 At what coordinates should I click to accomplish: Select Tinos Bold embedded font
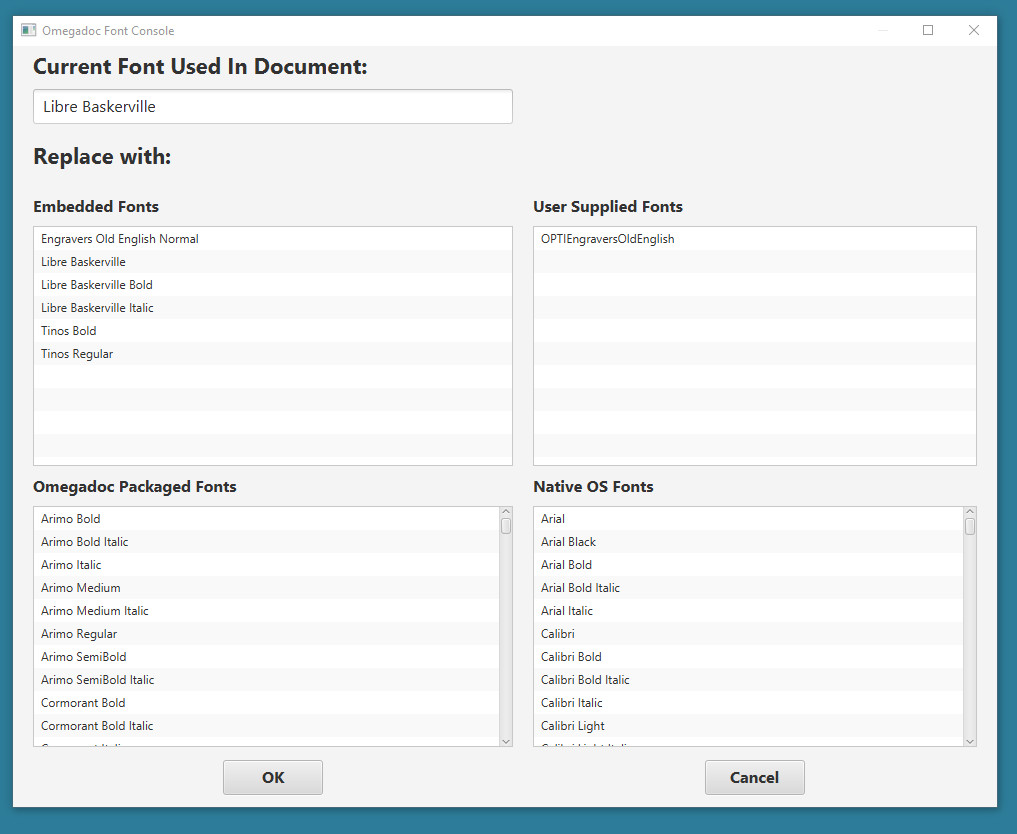(273, 331)
